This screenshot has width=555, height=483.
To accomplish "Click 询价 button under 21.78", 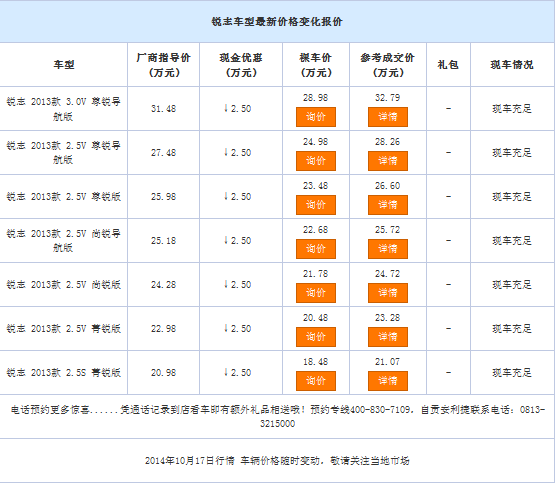I will (x=316, y=293).
